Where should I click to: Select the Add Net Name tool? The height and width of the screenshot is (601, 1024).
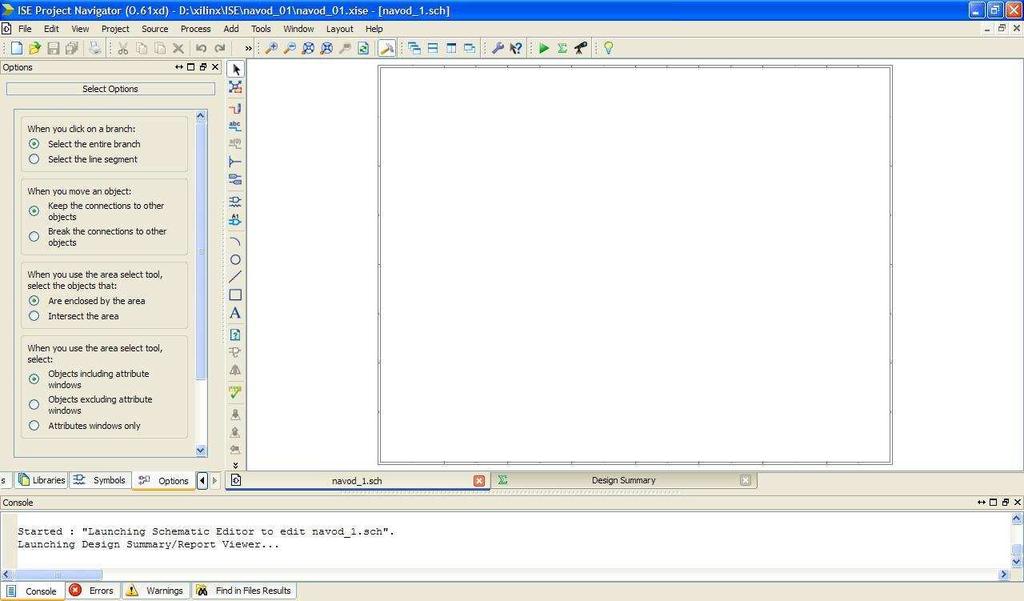coord(235,126)
